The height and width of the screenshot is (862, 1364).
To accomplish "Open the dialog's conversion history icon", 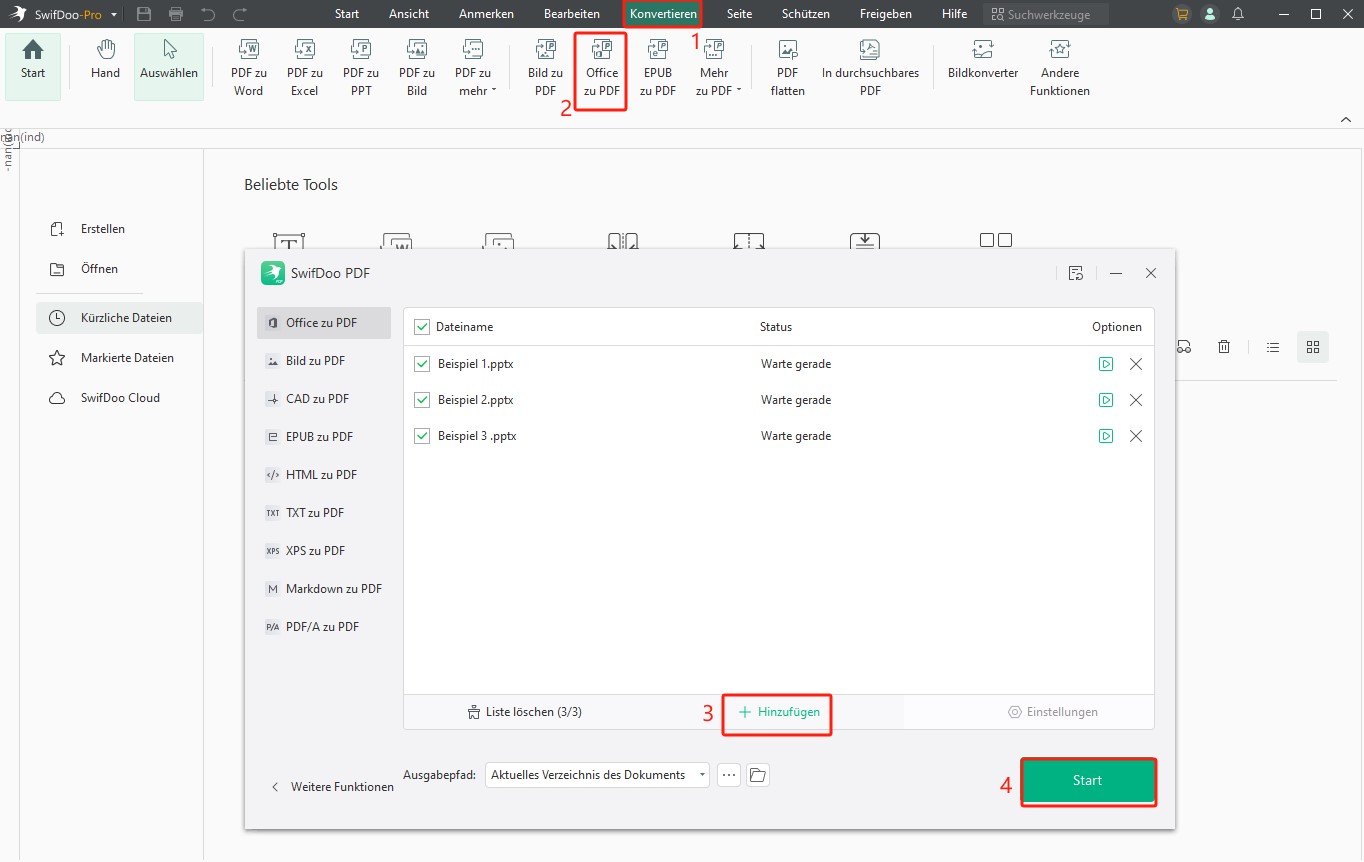I will [1076, 273].
